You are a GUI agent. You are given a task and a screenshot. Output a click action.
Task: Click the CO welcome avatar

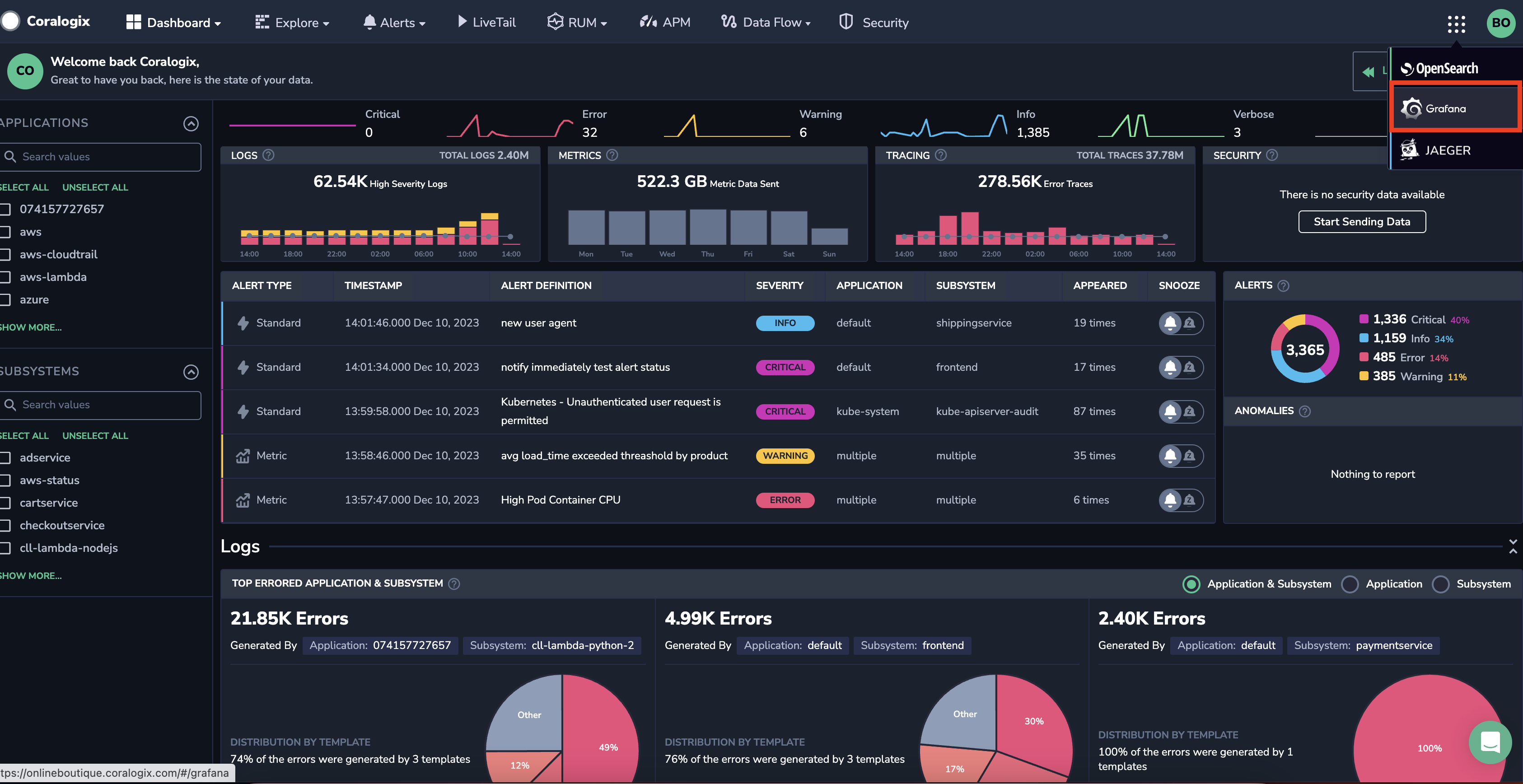(25, 71)
